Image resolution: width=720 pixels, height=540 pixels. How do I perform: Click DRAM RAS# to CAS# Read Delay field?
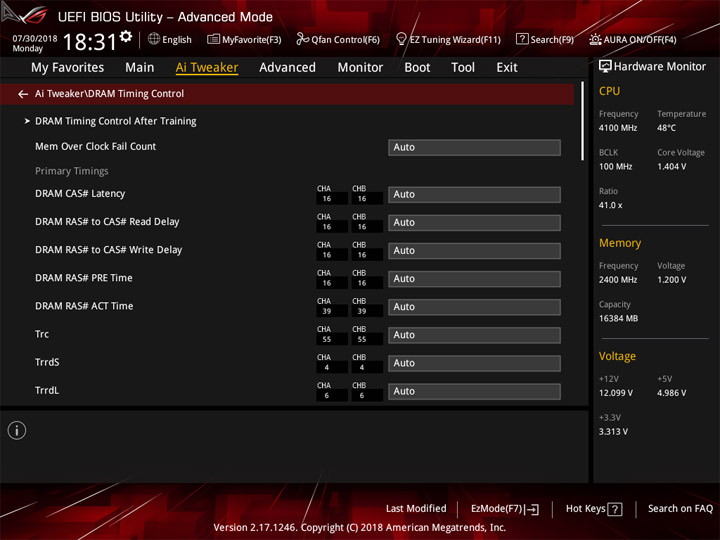(x=474, y=223)
